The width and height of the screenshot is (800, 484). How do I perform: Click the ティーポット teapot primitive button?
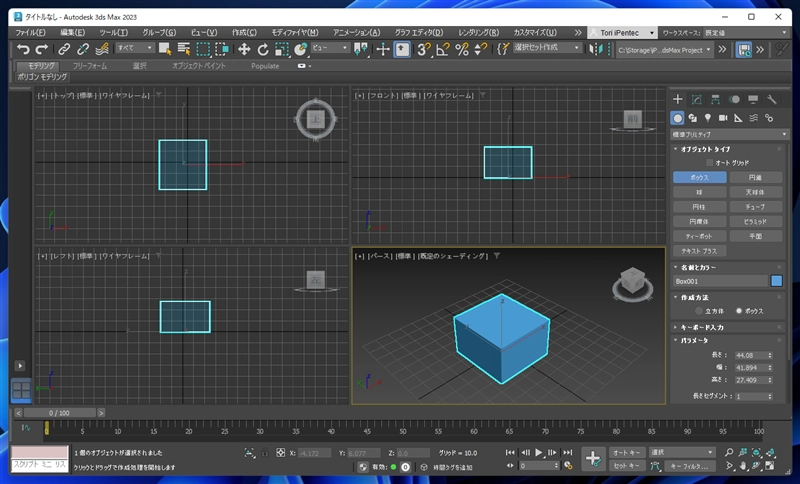[x=699, y=237]
